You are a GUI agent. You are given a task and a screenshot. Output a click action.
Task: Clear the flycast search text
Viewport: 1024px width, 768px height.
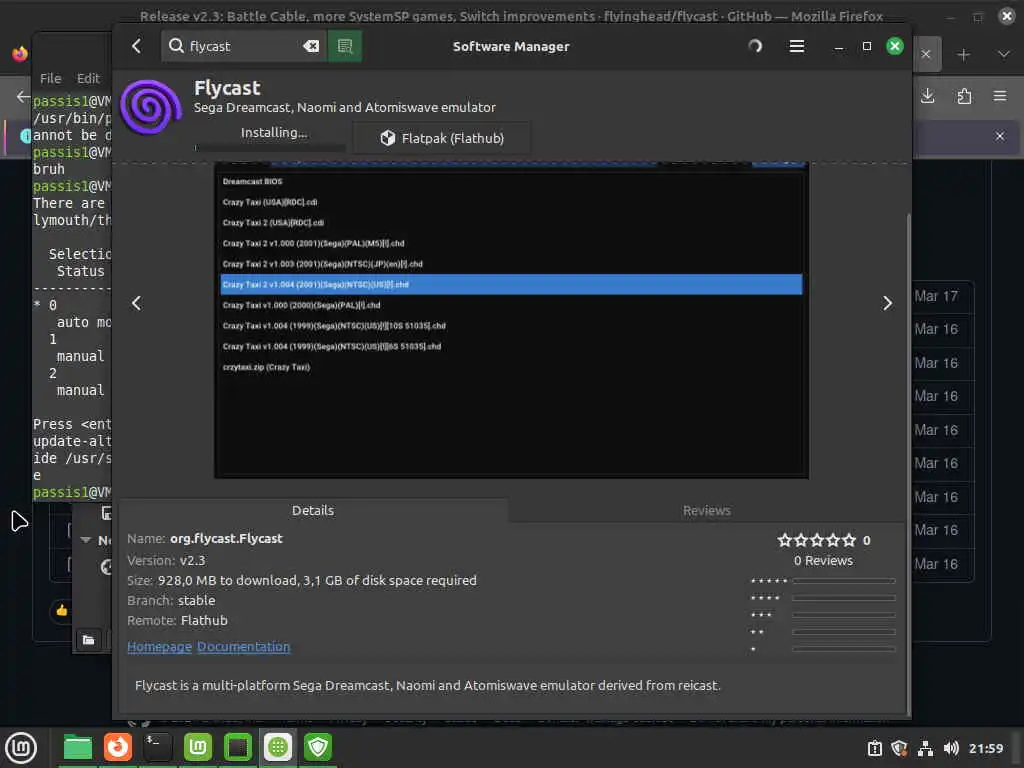coord(311,46)
